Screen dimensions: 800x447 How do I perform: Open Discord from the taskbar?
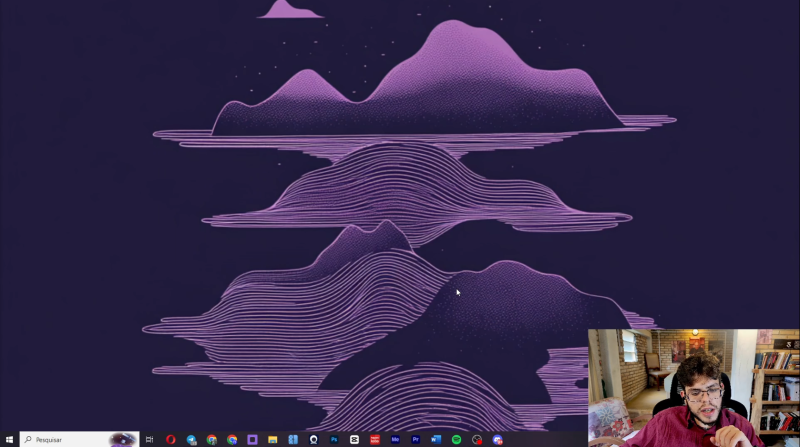[x=498, y=439]
